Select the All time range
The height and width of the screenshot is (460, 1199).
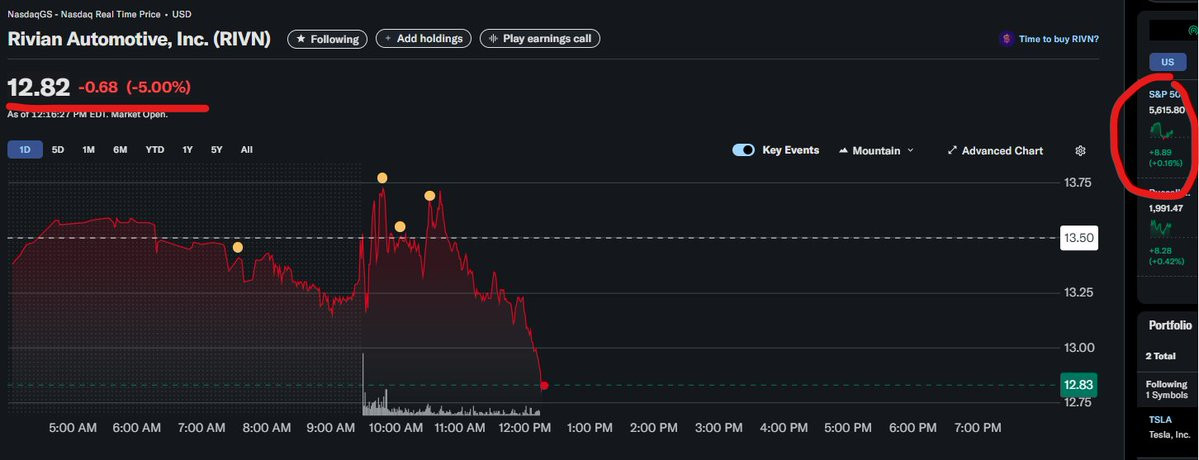coord(246,150)
